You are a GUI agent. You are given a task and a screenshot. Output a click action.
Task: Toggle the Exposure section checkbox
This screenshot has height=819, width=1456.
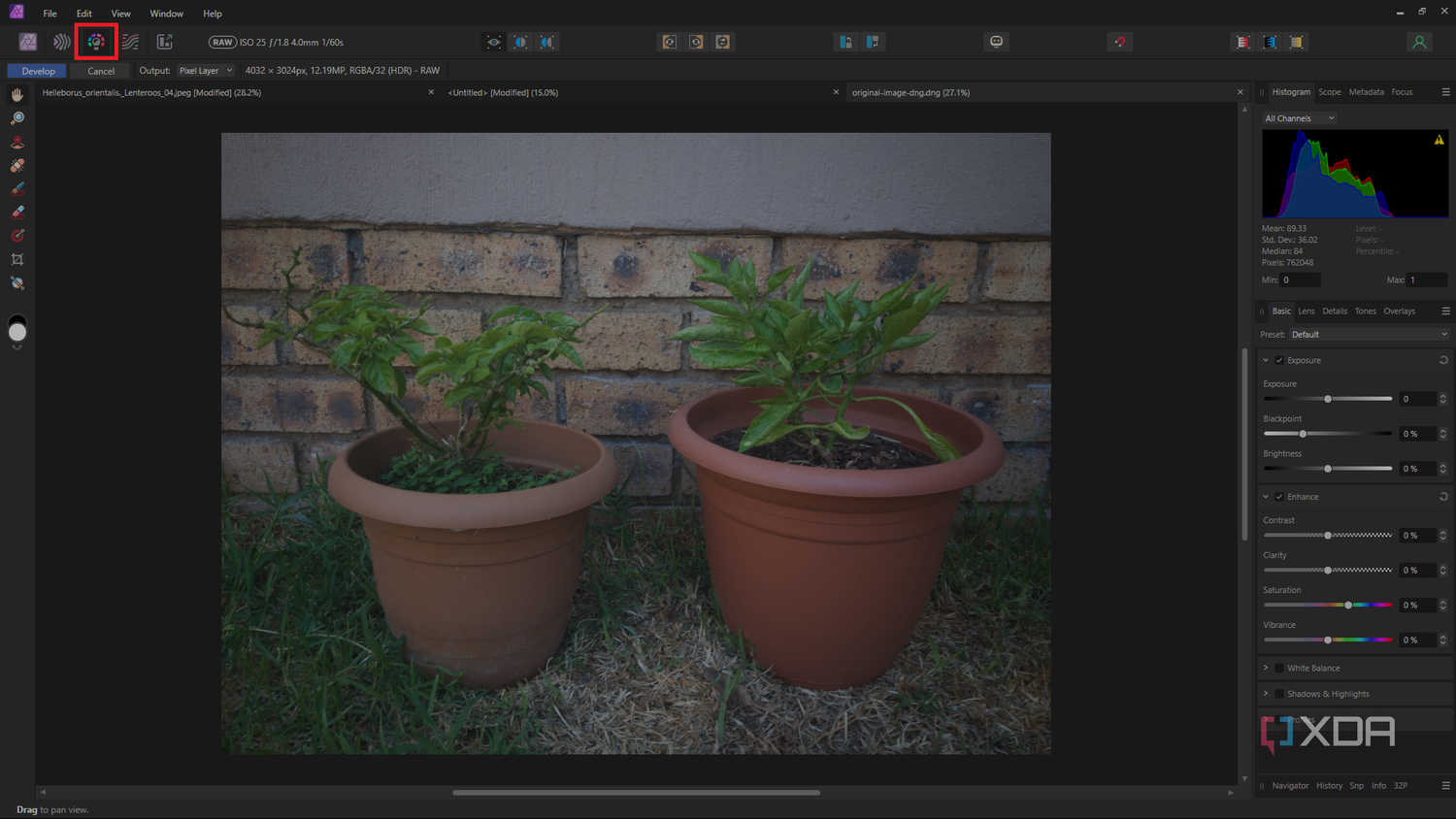[1279, 360]
